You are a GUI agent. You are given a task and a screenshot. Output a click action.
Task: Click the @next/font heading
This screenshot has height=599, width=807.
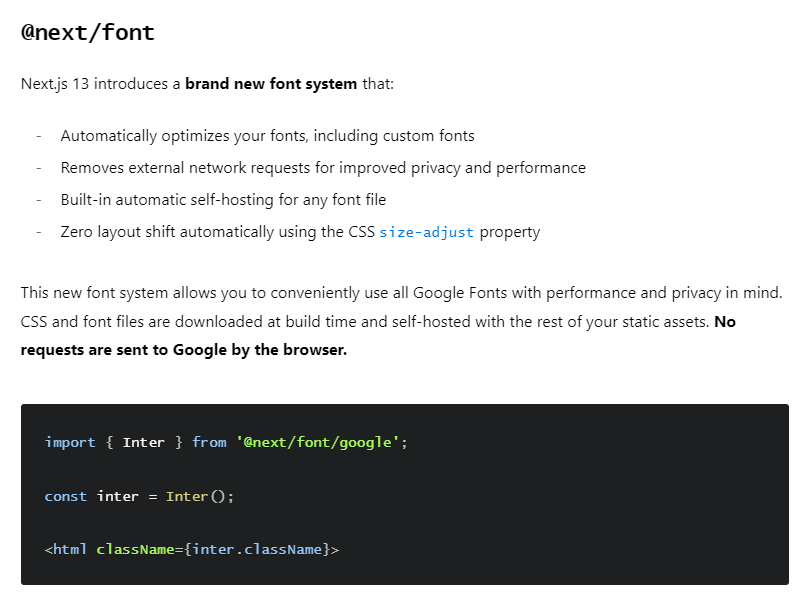coord(87,32)
